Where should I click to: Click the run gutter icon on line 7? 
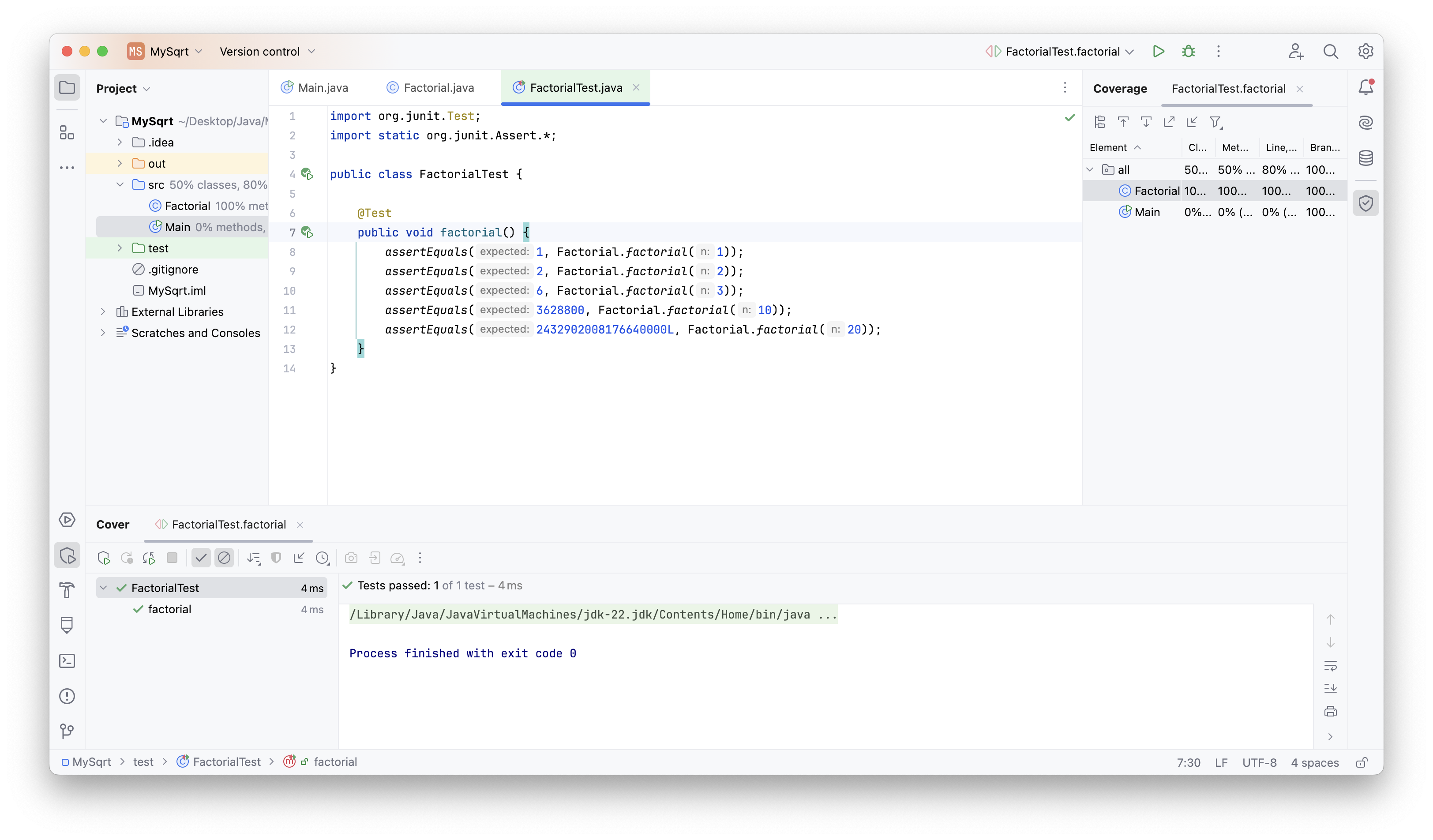click(307, 232)
